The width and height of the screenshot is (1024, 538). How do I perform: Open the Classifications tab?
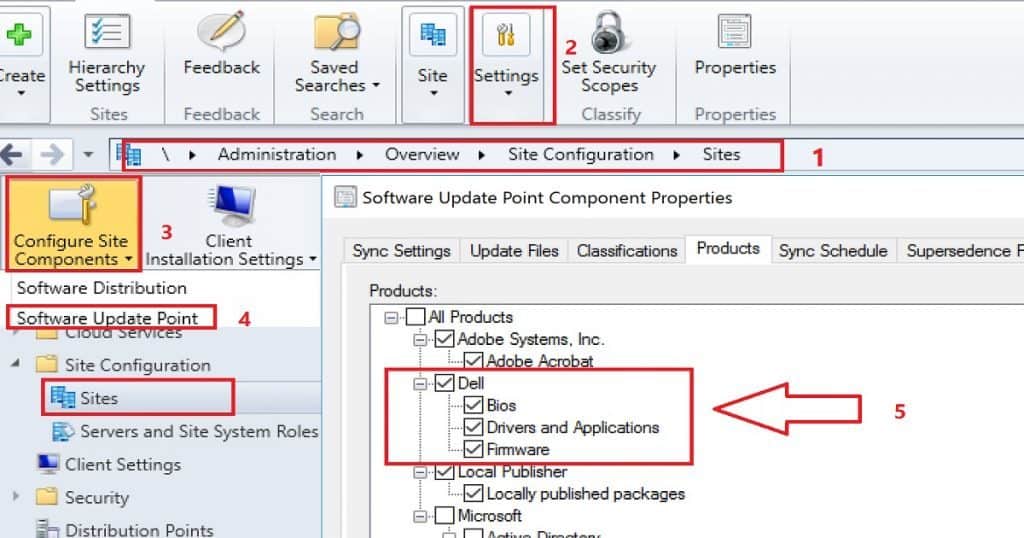(x=626, y=251)
